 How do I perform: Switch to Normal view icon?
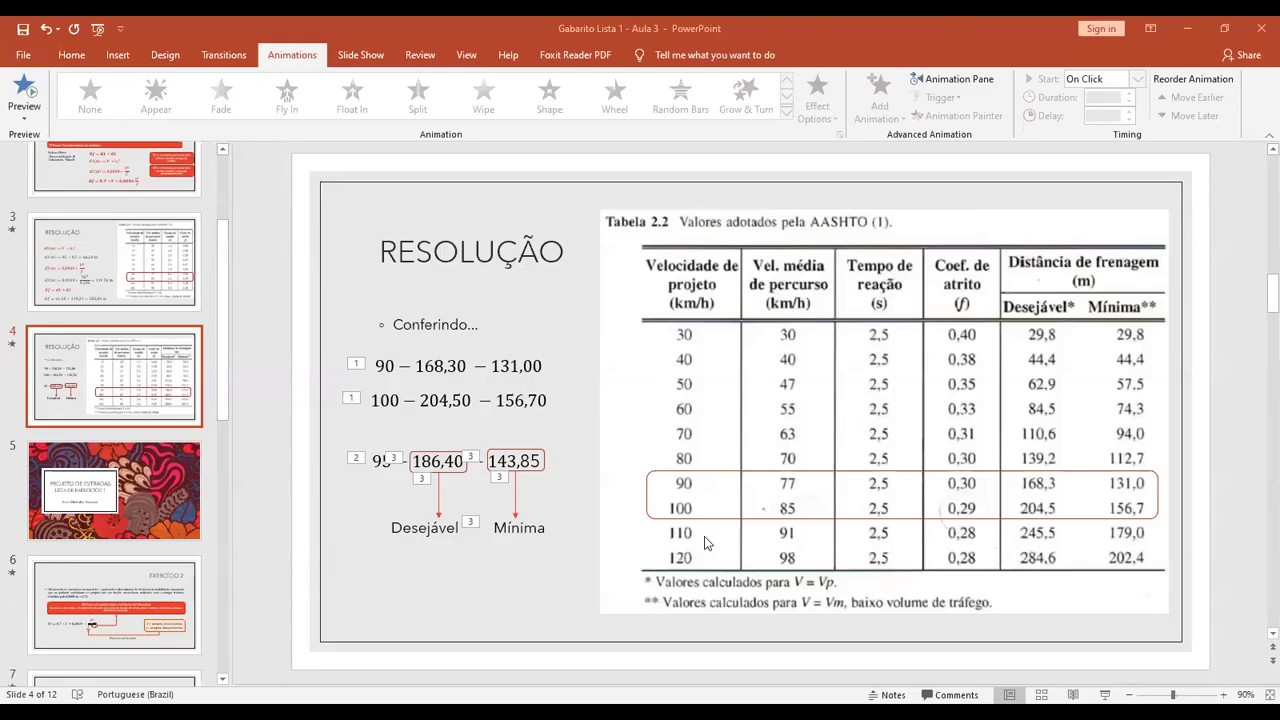click(1009, 695)
